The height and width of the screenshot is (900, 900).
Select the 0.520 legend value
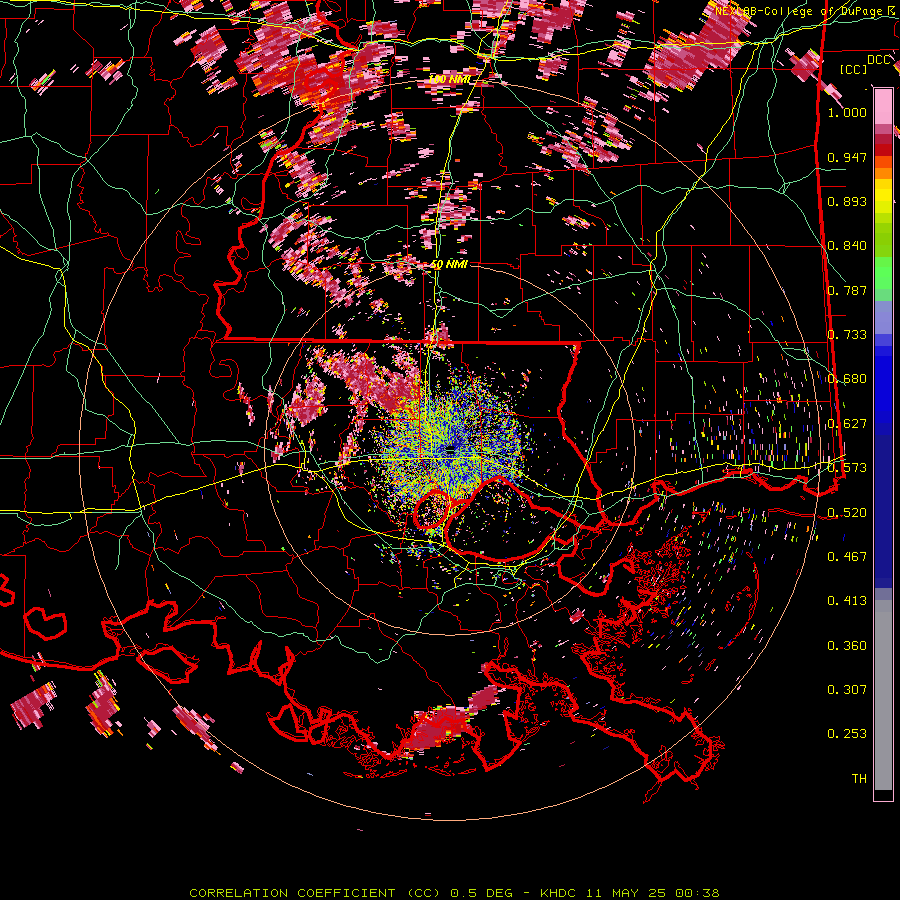pos(847,512)
